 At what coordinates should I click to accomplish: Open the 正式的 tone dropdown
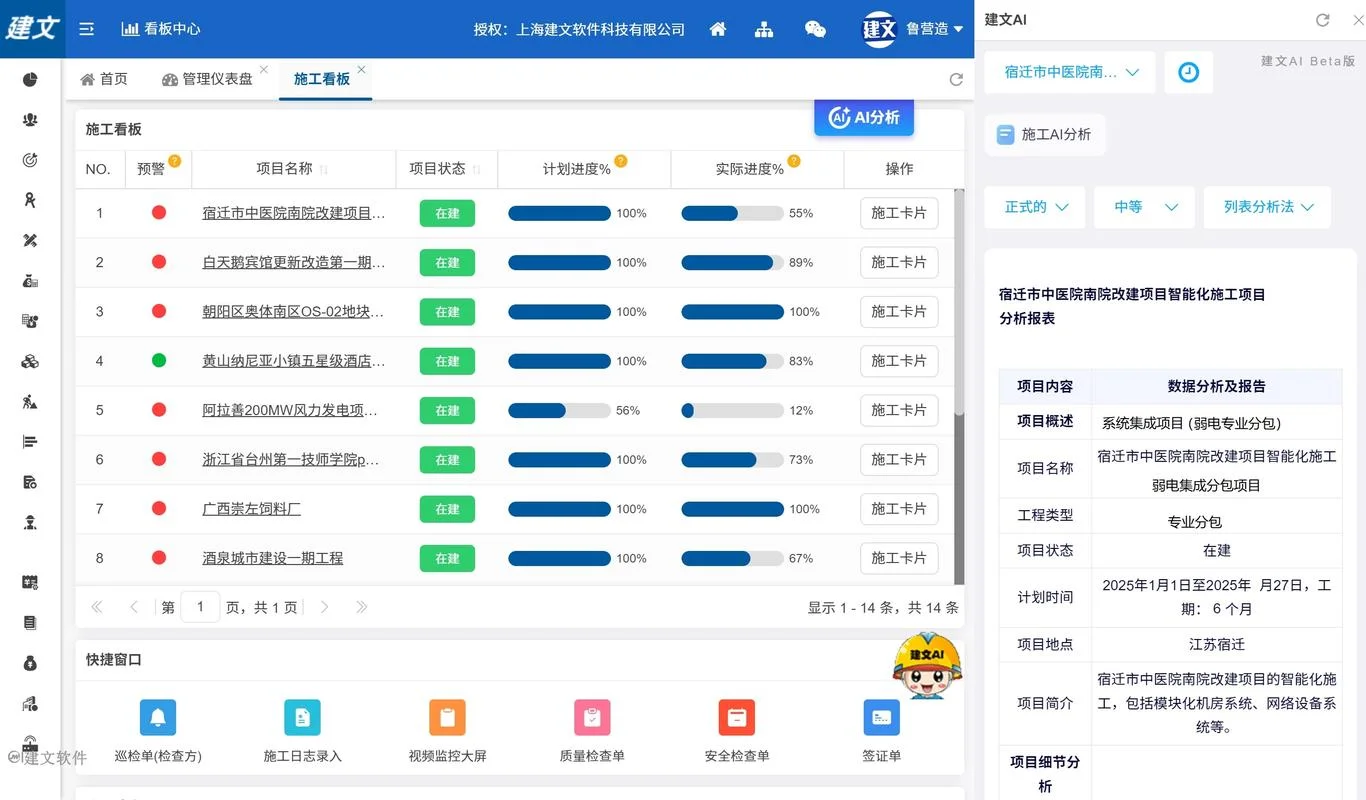pyautogui.click(x=1035, y=207)
